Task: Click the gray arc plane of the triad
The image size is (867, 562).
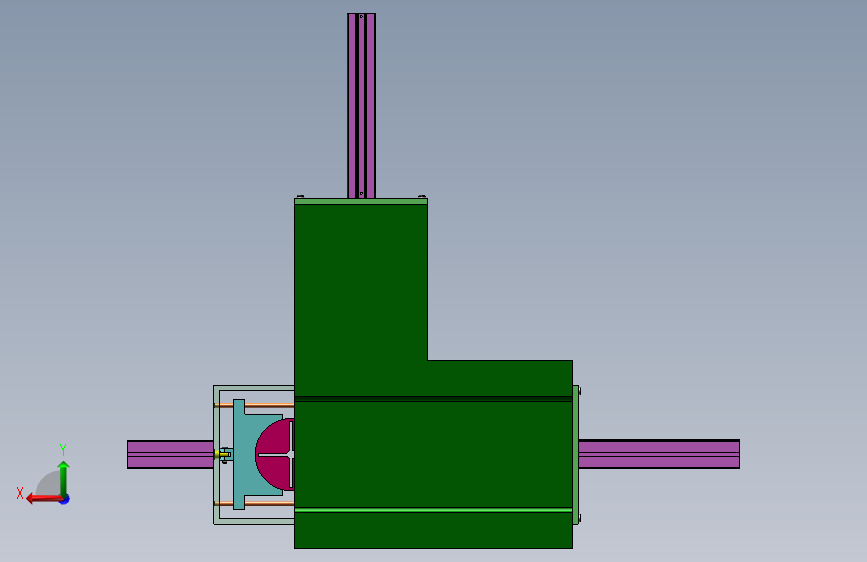Action: click(48, 484)
